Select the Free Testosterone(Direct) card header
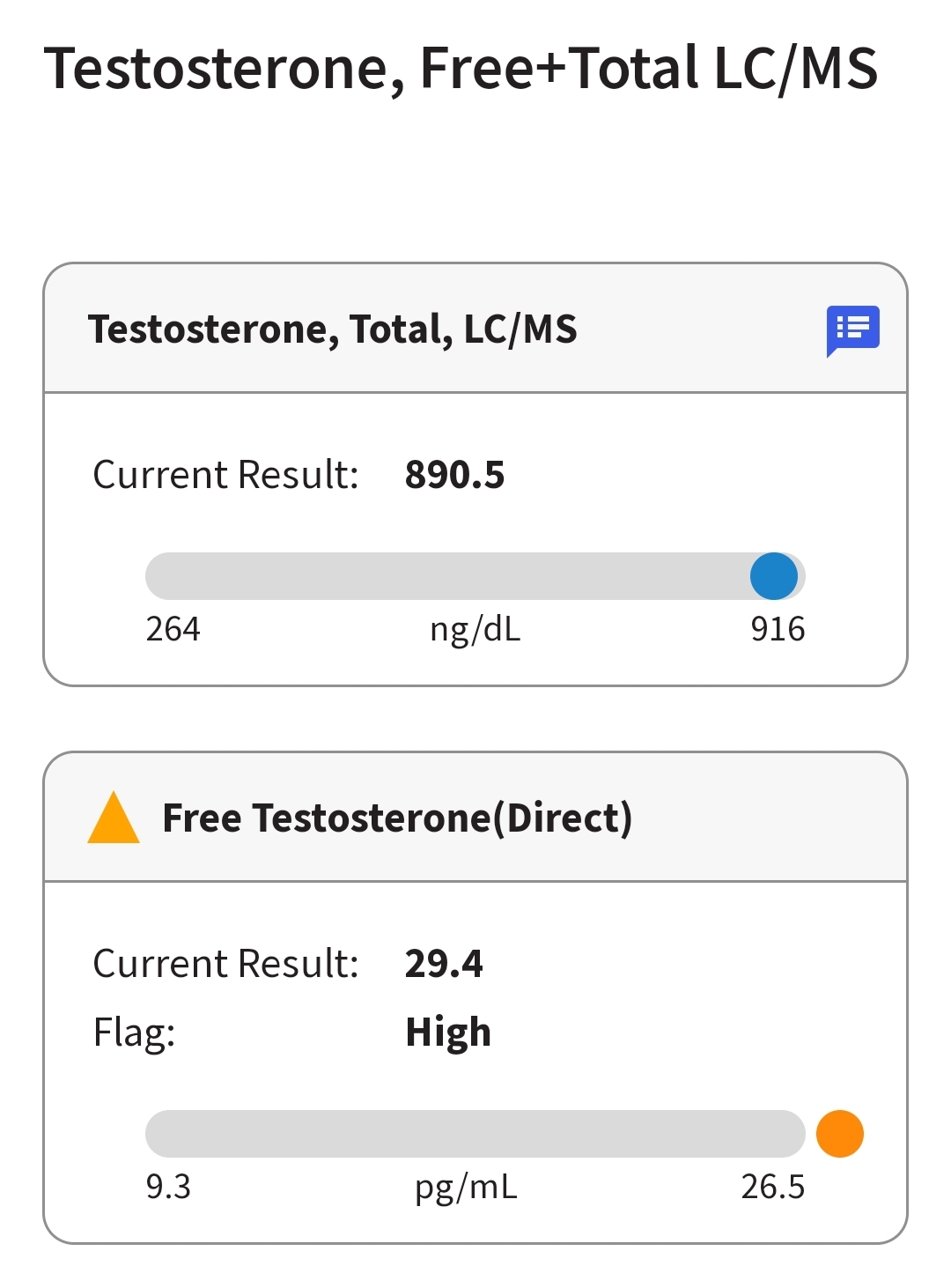951x1288 pixels. click(475, 818)
